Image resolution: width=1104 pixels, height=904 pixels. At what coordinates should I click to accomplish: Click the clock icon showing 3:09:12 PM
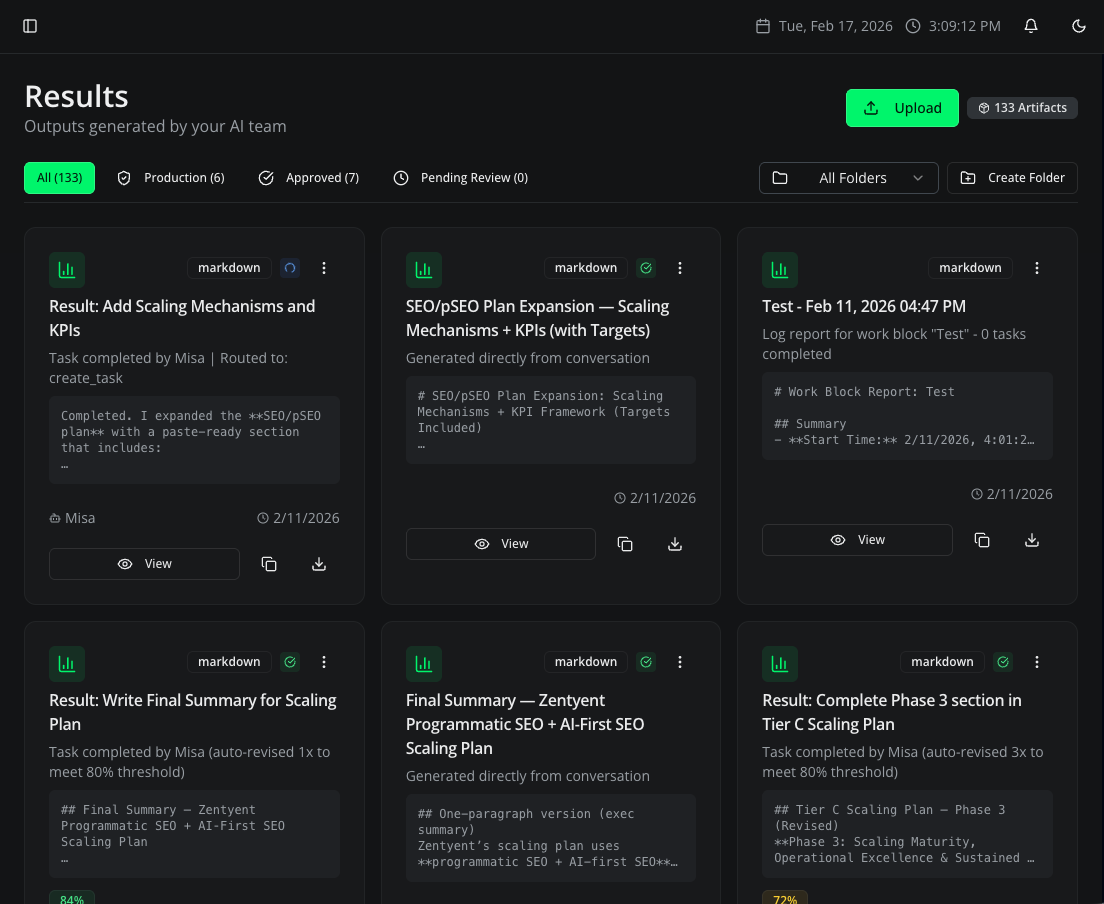912,26
